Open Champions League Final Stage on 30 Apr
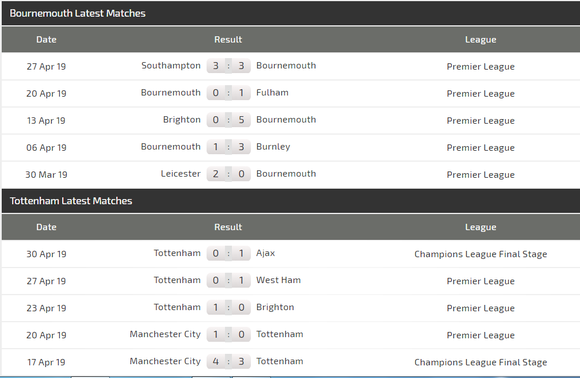This screenshot has width=580, height=378. tap(480, 254)
